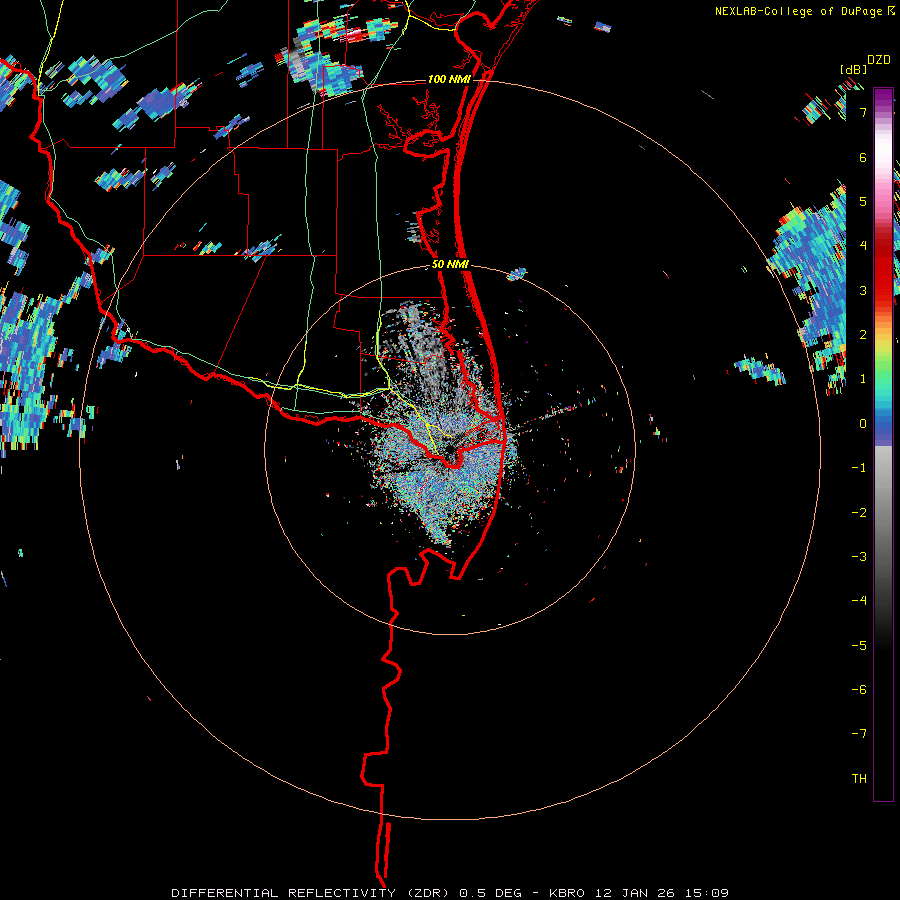The height and width of the screenshot is (900, 900).
Task: Click the NEXLAB-College of DuPage credit text
Action: coord(805,11)
